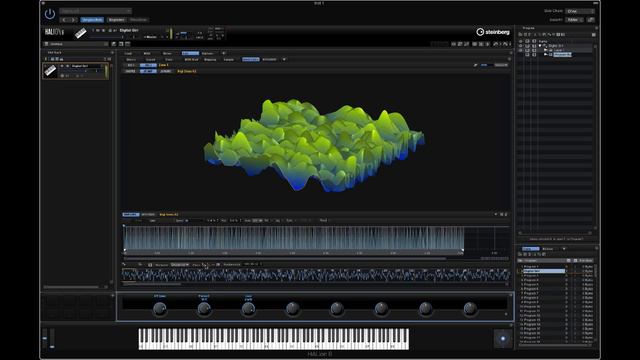Expand Layer 1 in program tree

point(545,50)
